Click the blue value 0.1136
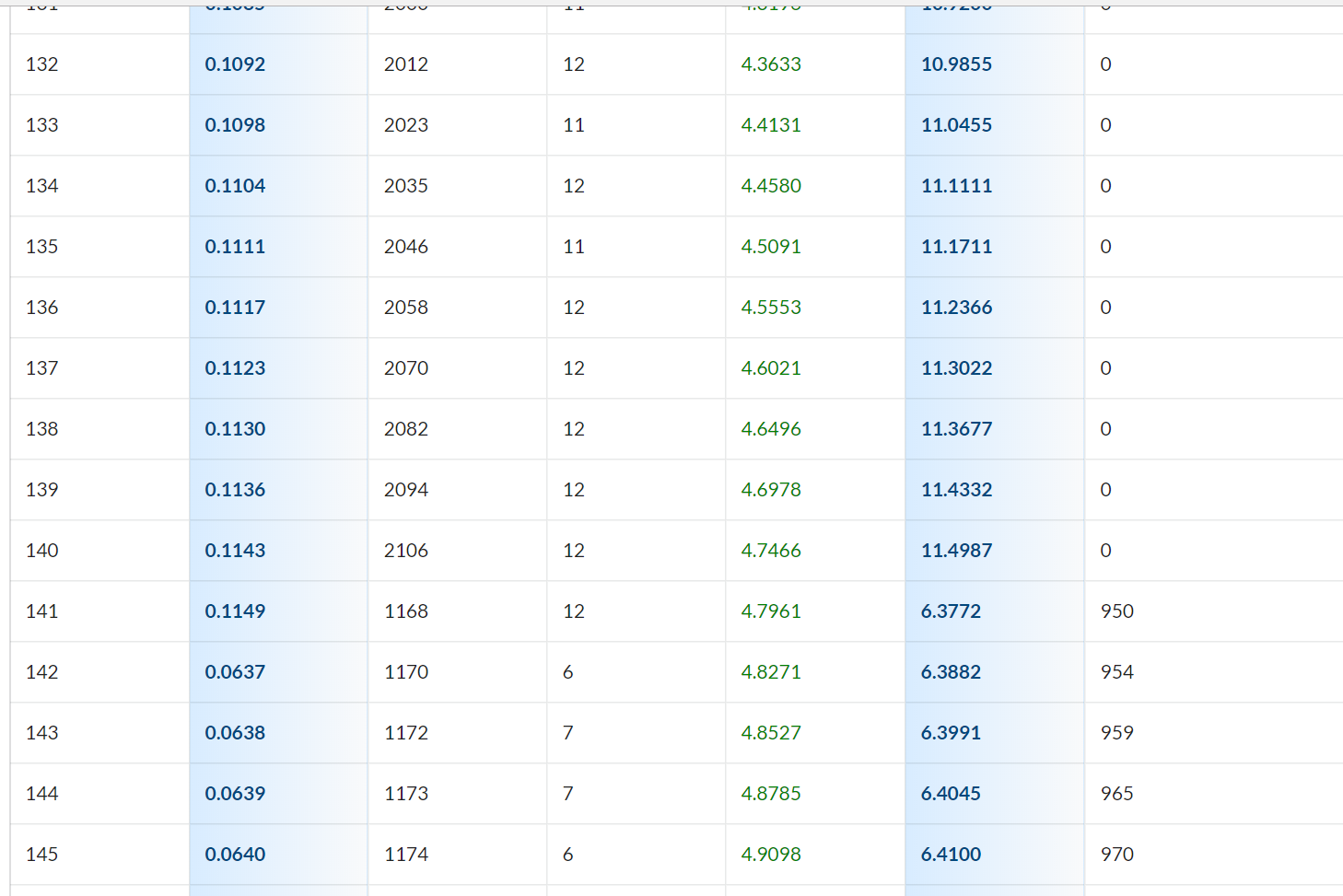The width and height of the screenshot is (1343, 896). click(x=235, y=490)
